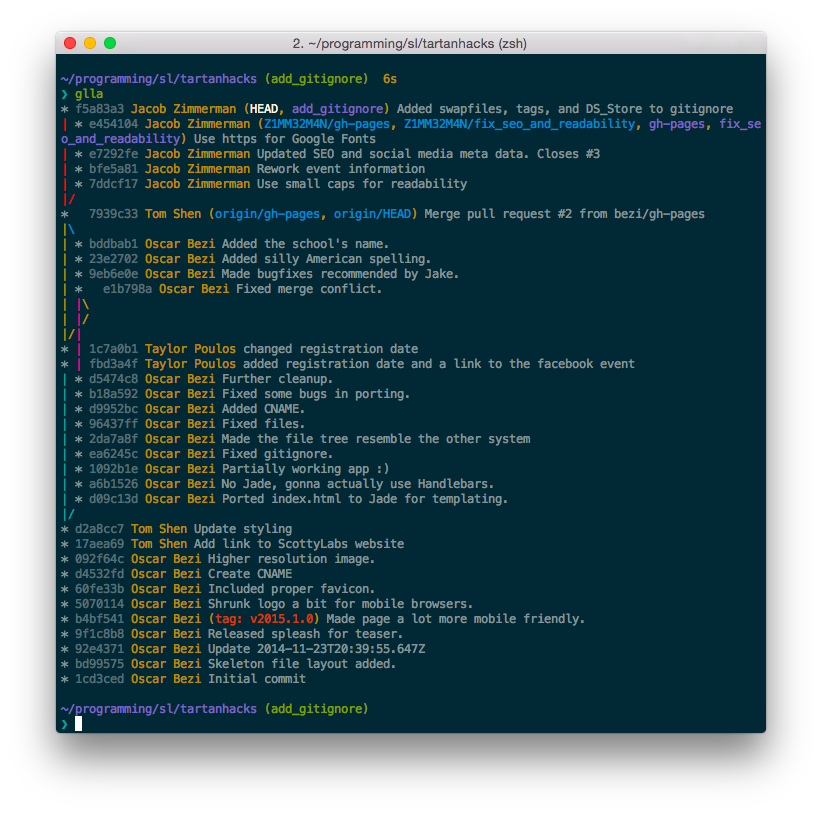Image resolution: width=822 pixels, height=813 pixels.
Task: Click the '6s' duration in the first prompt
Action: [390, 79]
